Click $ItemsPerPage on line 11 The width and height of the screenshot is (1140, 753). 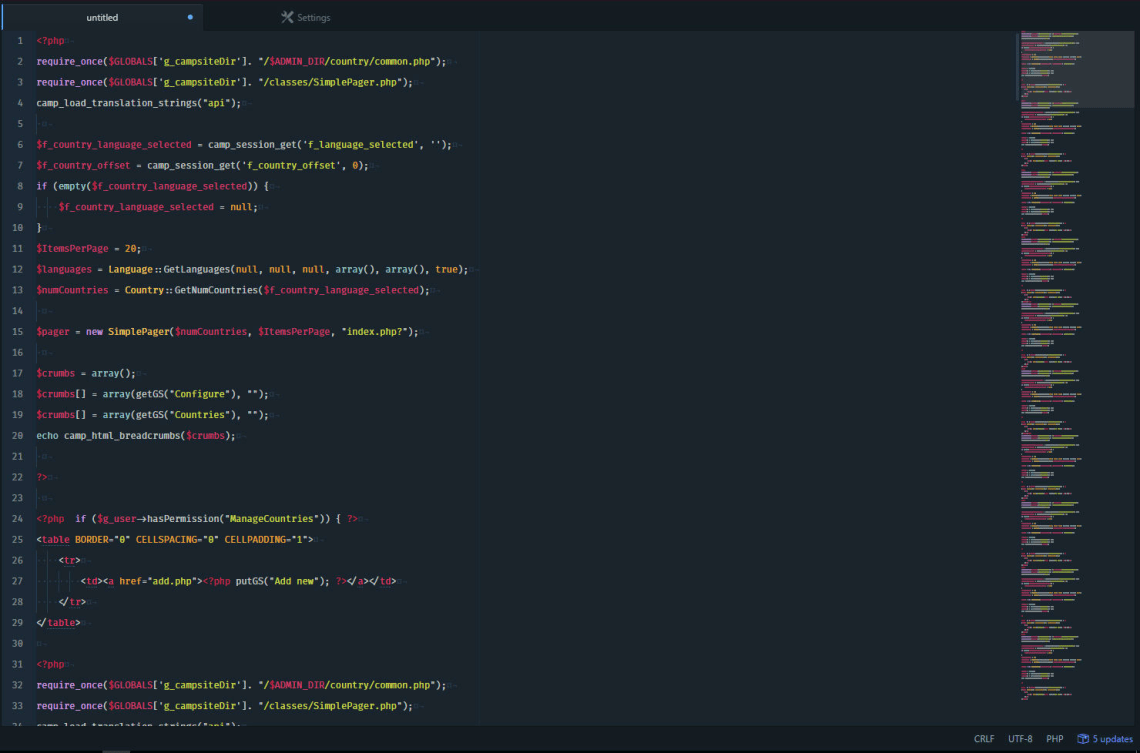72,249
